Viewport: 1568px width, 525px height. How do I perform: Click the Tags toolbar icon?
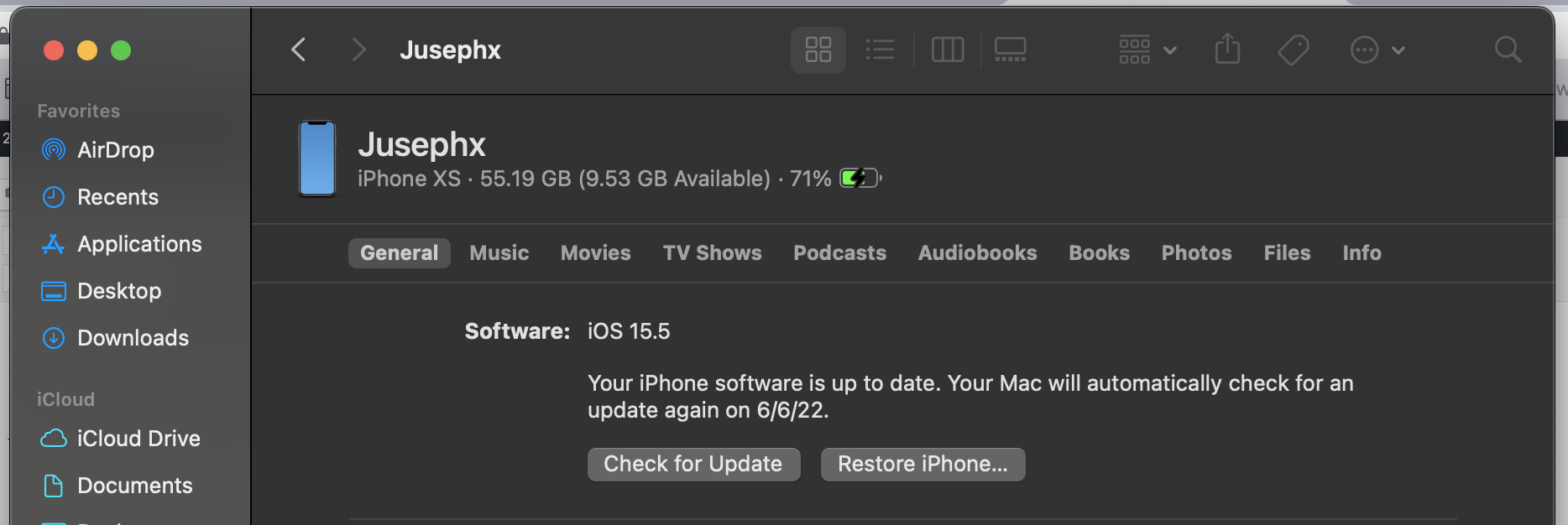(1293, 50)
